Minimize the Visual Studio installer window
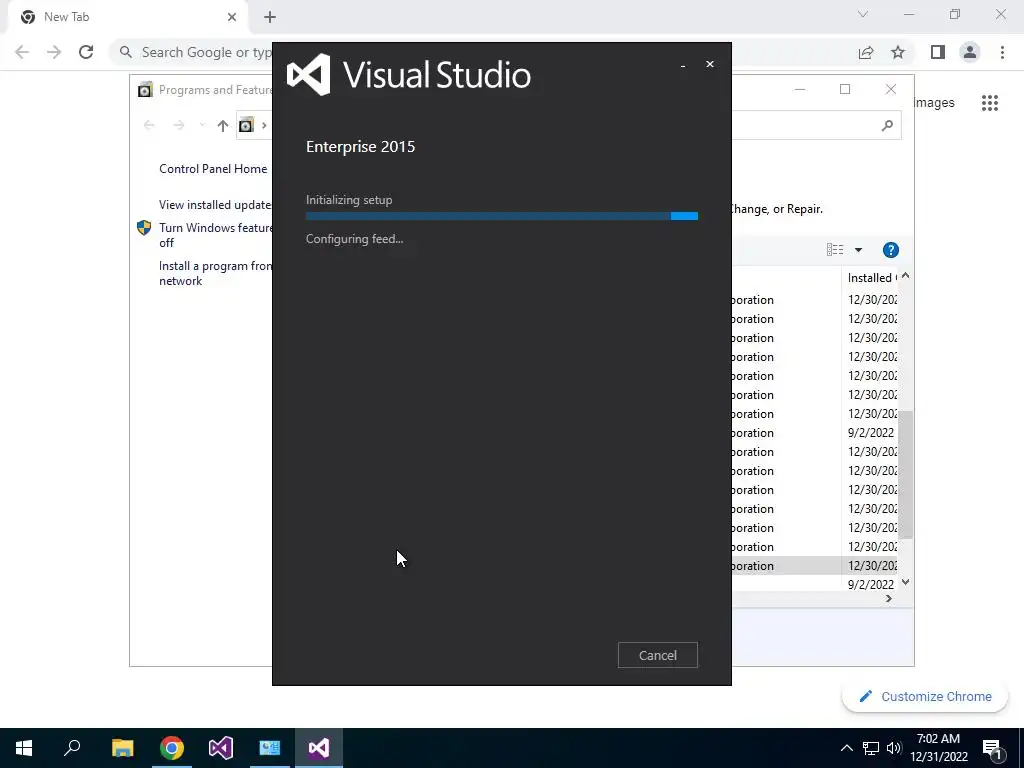Viewport: 1024px width, 768px height. [x=683, y=65]
